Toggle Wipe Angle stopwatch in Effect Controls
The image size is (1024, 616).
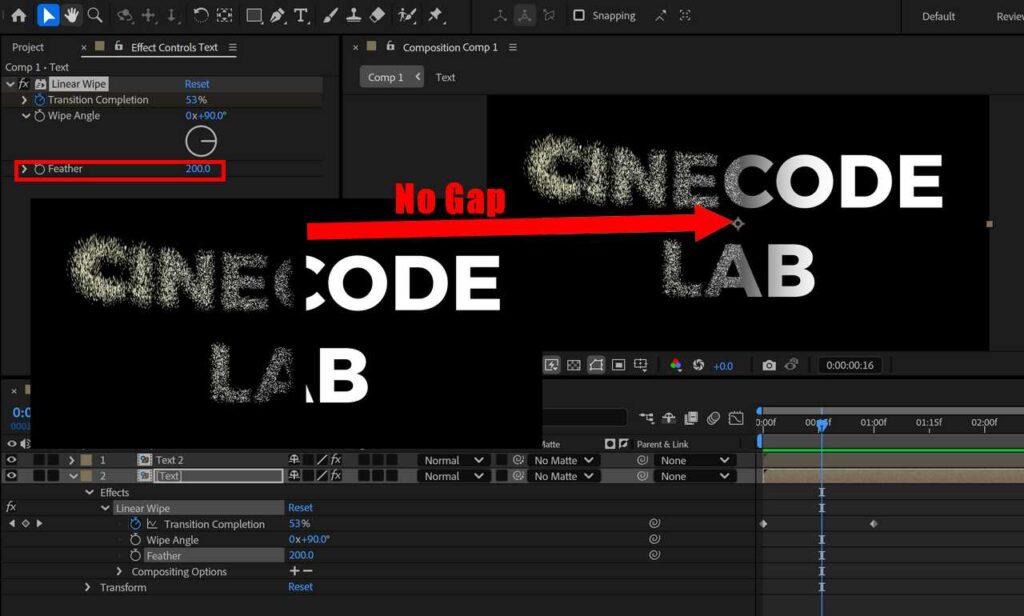(39, 116)
